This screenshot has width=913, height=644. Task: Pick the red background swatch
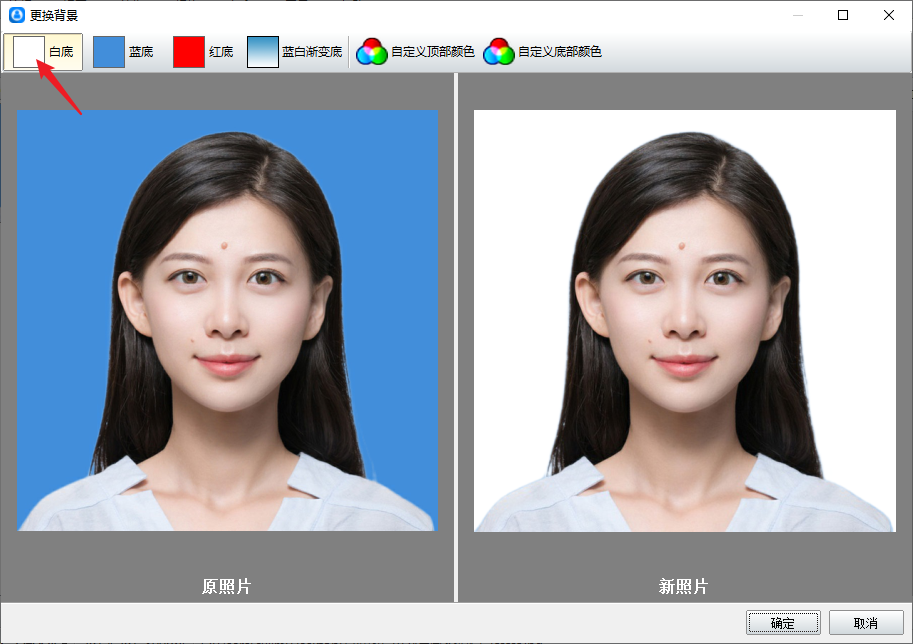189,52
